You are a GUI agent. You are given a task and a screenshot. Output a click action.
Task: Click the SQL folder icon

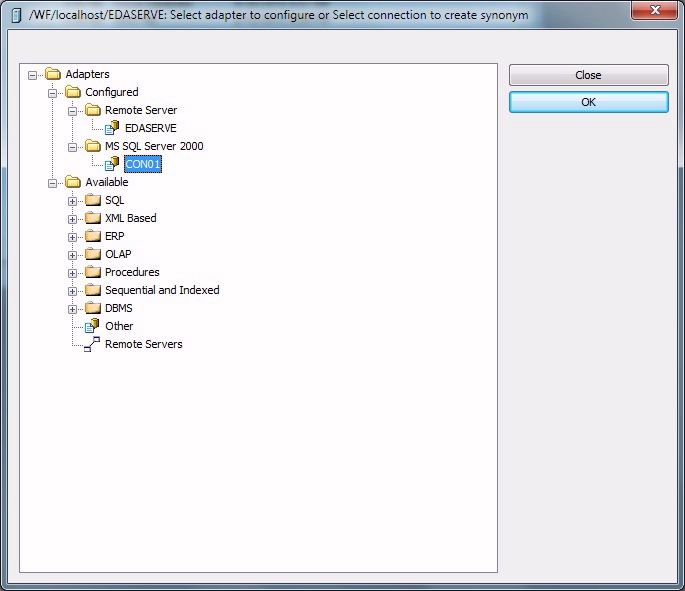click(93, 200)
